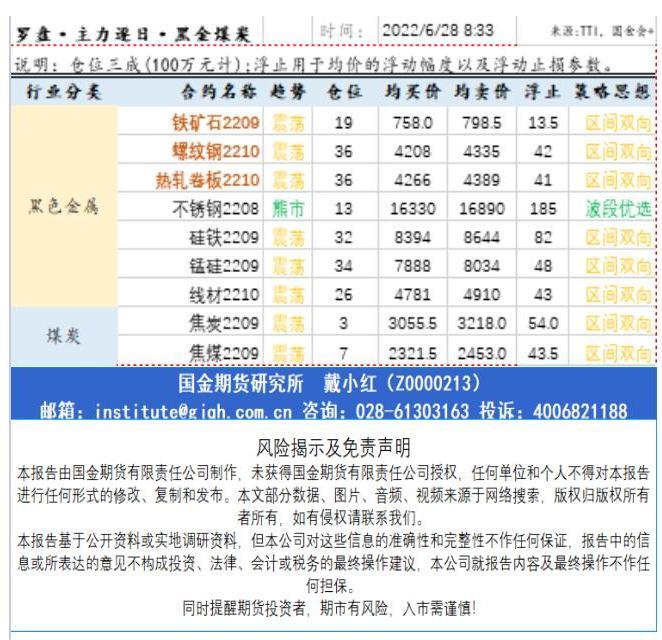Select the sell price 8644 for 硅铁2209
Image resolution: width=662 pixels, height=640 pixels.
pyautogui.click(x=482, y=237)
